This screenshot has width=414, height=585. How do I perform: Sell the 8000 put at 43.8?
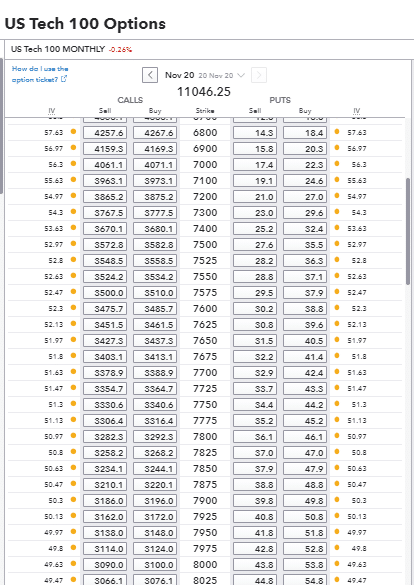255,565
